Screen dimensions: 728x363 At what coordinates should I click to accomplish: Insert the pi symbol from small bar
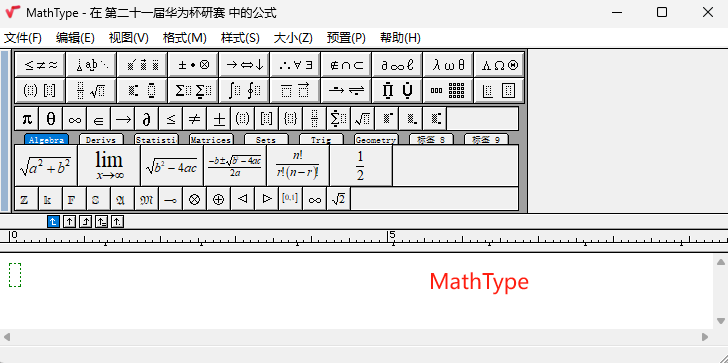click(x=27, y=119)
